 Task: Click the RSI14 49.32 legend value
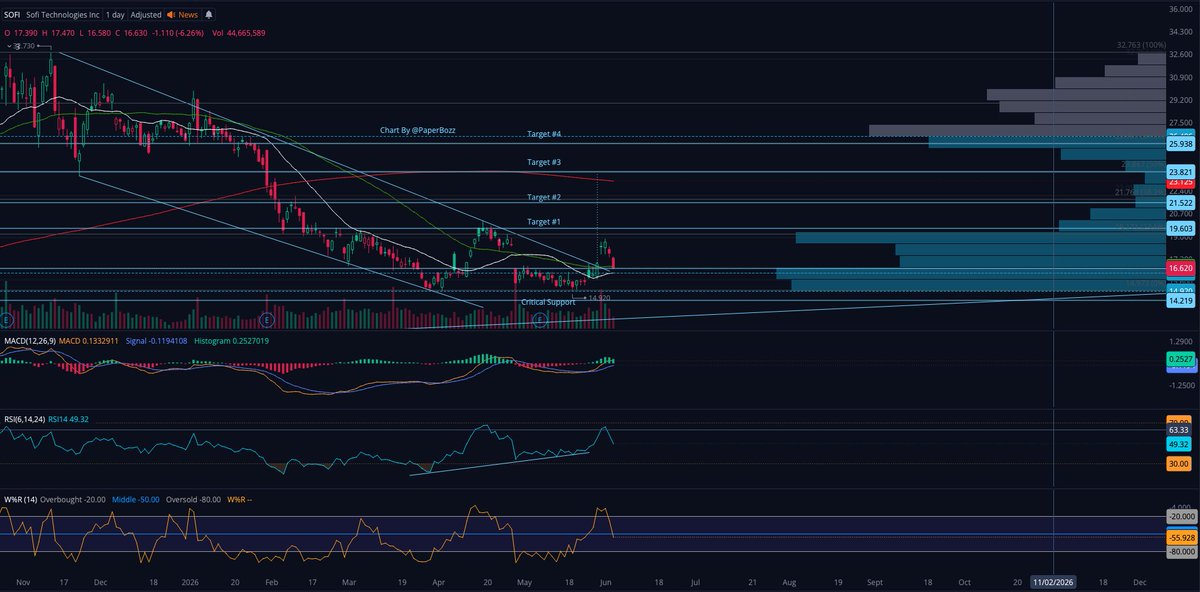pos(69,419)
